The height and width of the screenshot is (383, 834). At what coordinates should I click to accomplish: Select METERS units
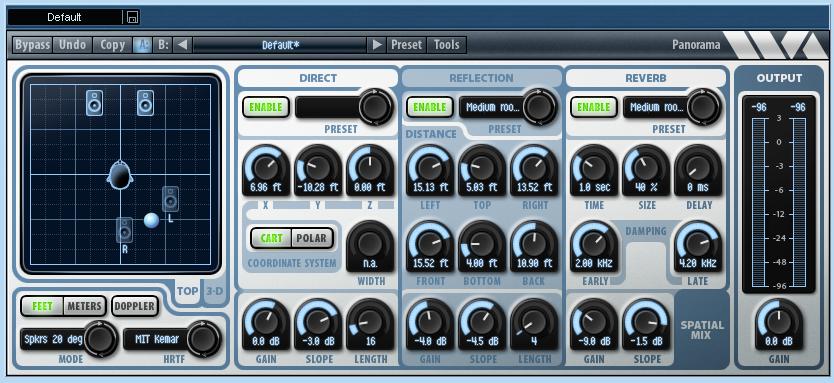click(84, 306)
